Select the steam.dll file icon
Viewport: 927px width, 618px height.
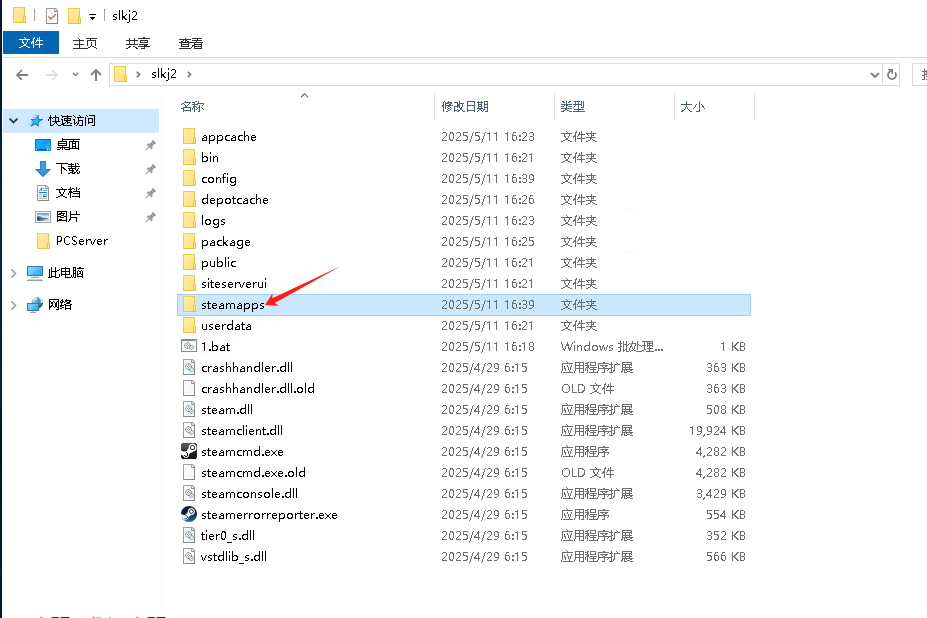coord(189,409)
